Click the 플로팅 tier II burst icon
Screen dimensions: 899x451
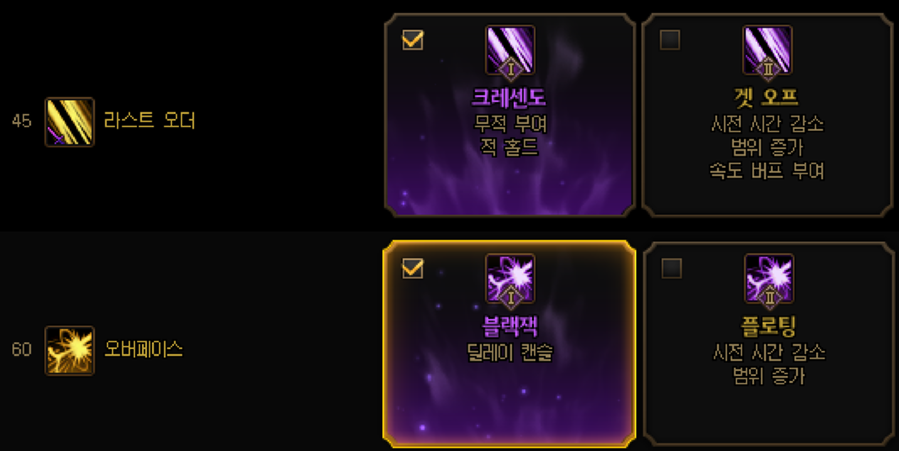(x=769, y=279)
